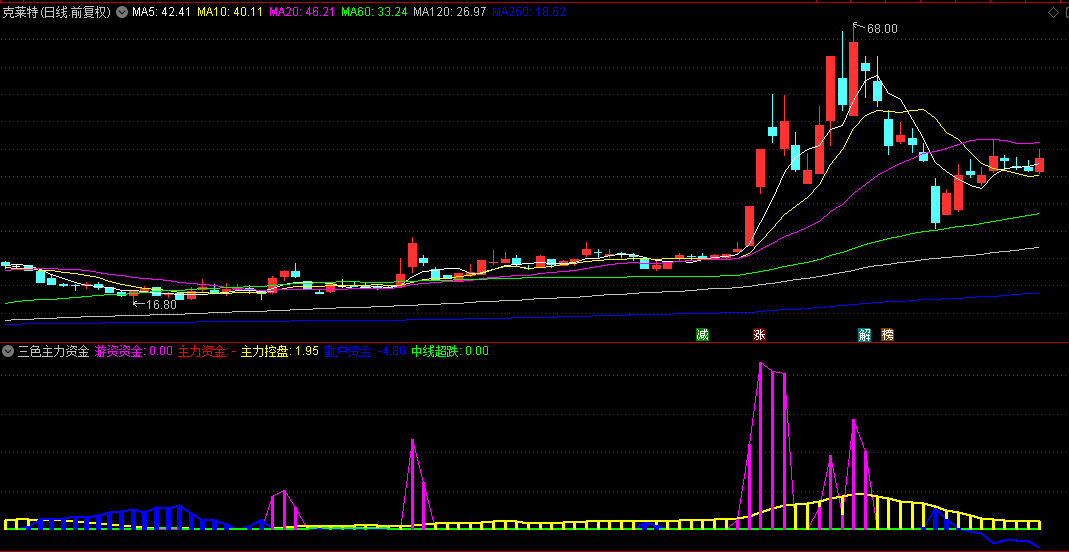Click the 16.80 low price label
The height and width of the screenshot is (552, 1069).
[x=162, y=305]
